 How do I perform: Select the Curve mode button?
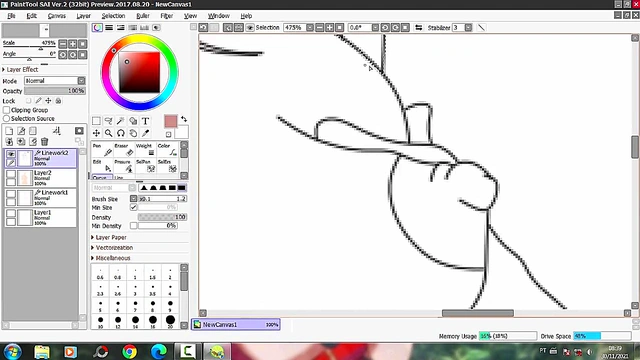point(101,178)
